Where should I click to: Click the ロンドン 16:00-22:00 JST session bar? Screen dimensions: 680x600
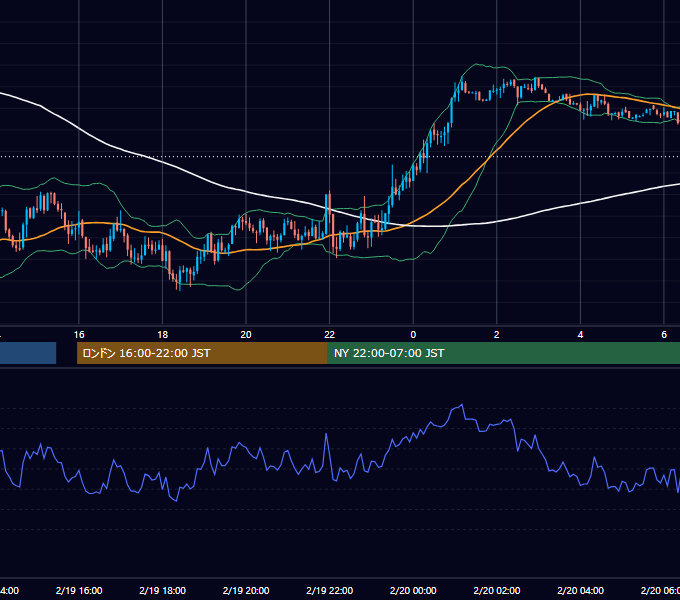[202, 353]
